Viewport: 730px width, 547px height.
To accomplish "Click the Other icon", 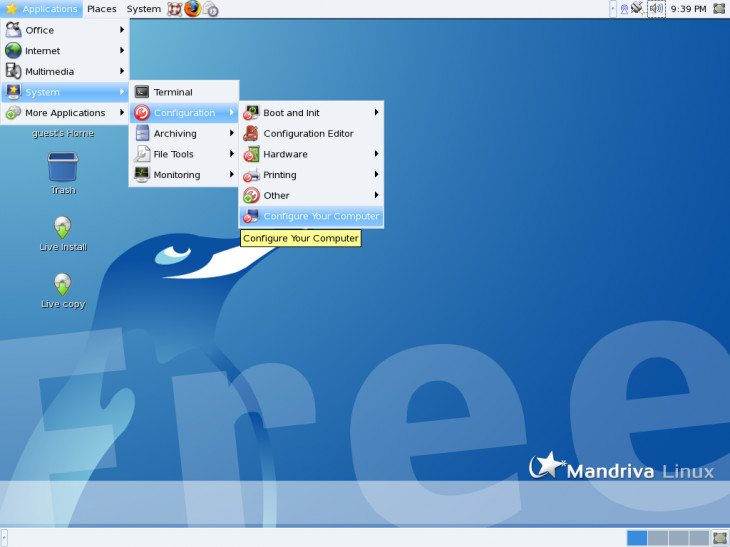I will pyautogui.click(x=251, y=195).
